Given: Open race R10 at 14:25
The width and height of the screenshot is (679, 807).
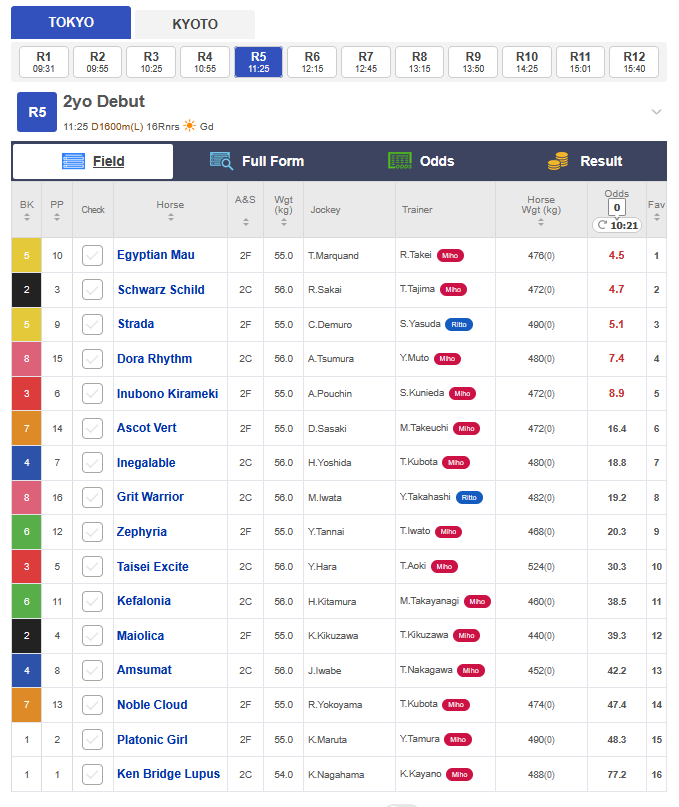Looking at the screenshot, I should tap(527, 62).
